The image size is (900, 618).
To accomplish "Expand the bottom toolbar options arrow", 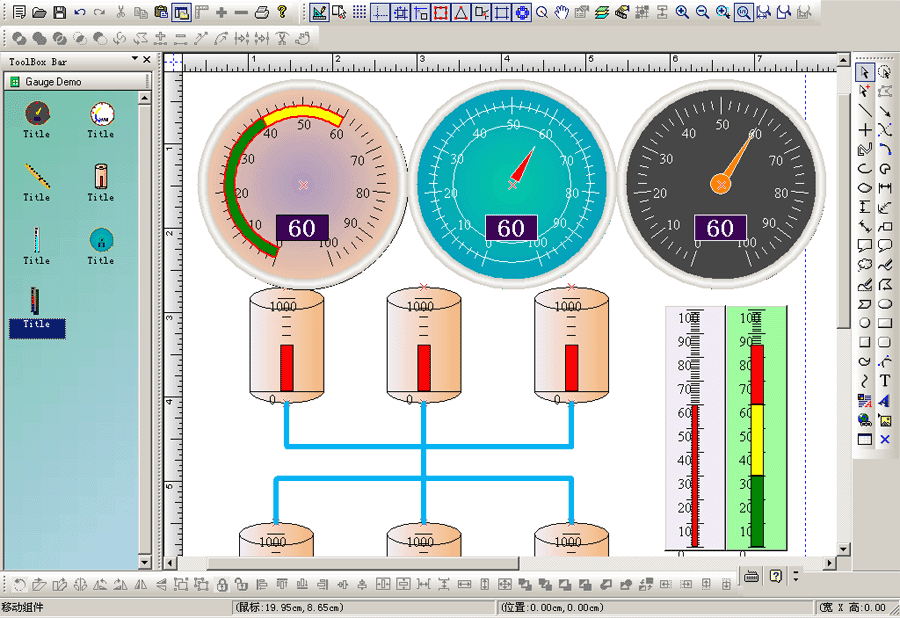I will click(795, 576).
